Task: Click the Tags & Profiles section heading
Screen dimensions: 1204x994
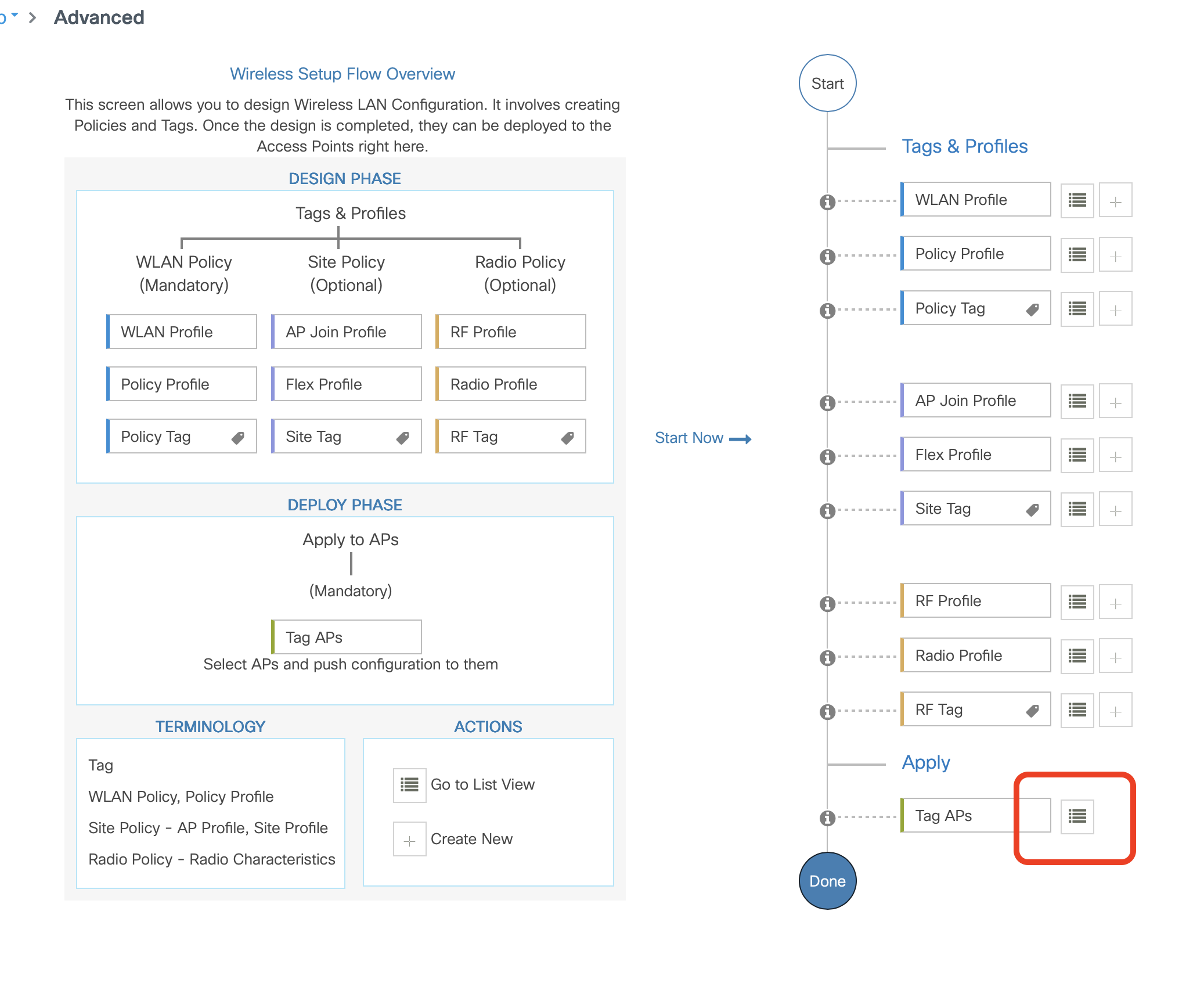Action: coord(964,146)
